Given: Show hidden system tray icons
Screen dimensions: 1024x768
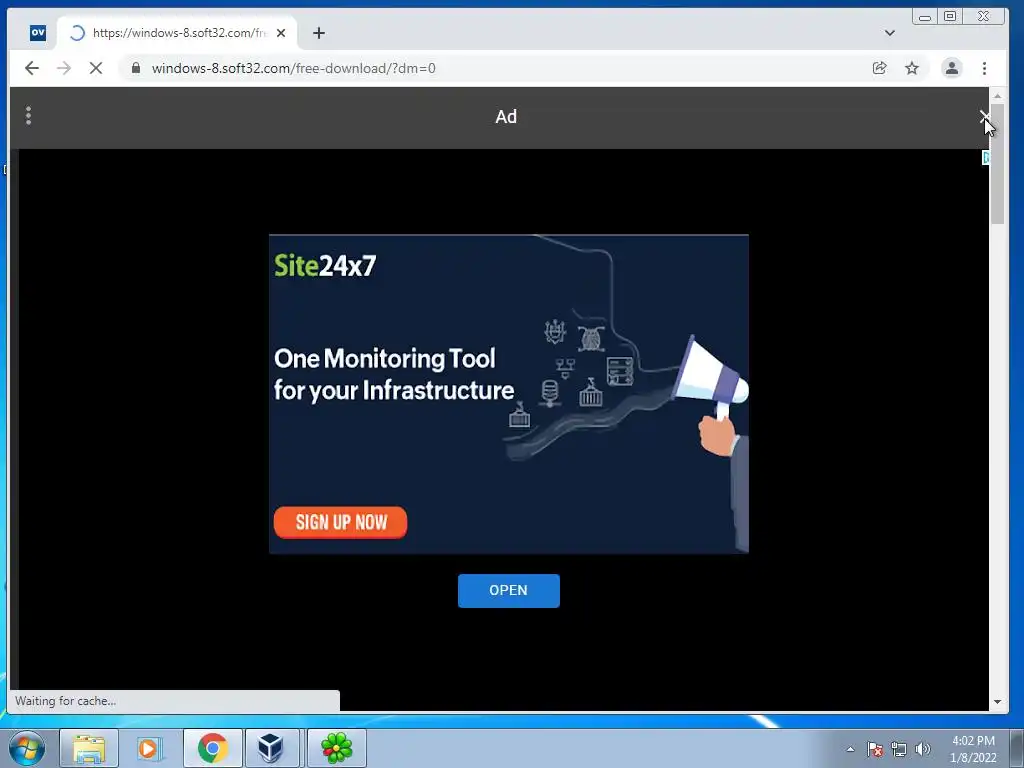Looking at the screenshot, I should click(850, 749).
